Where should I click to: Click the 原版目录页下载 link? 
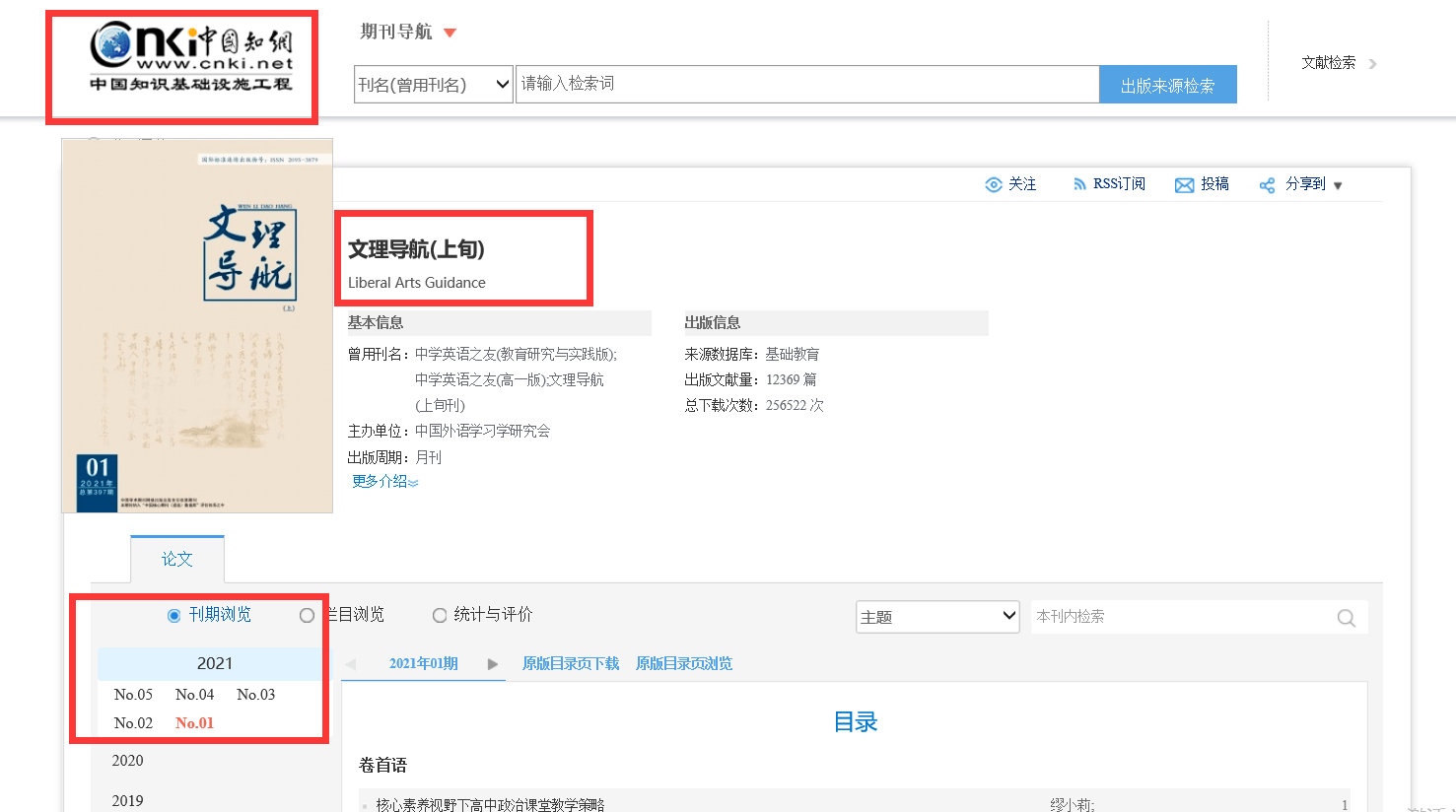click(x=571, y=663)
